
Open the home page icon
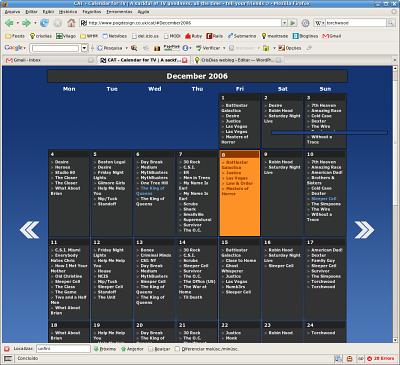(71, 23)
